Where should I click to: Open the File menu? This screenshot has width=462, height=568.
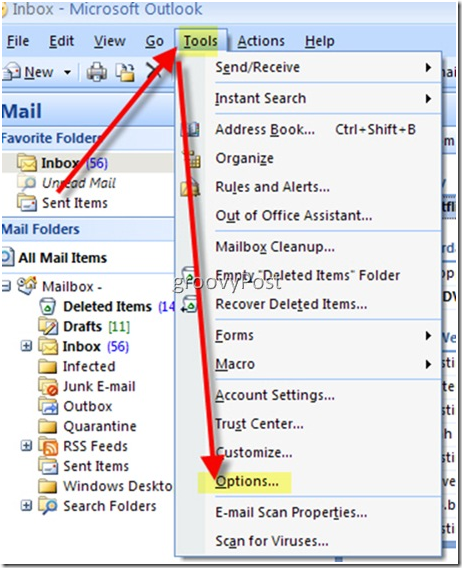18,41
